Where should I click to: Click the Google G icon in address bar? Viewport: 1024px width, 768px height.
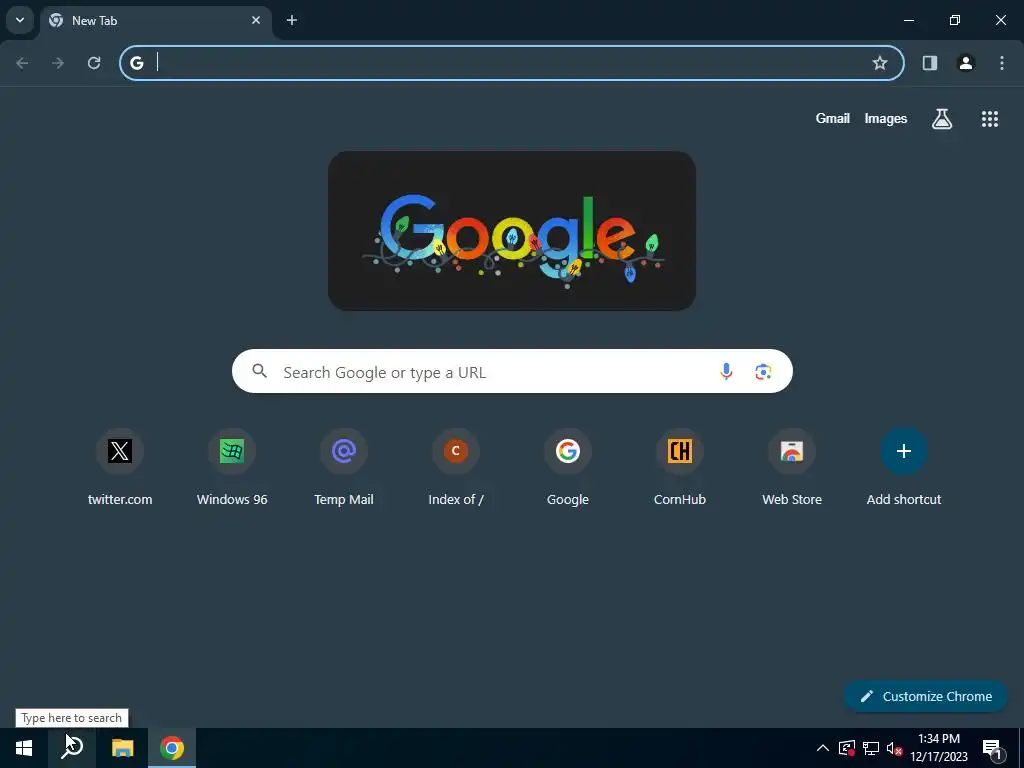point(136,63)
